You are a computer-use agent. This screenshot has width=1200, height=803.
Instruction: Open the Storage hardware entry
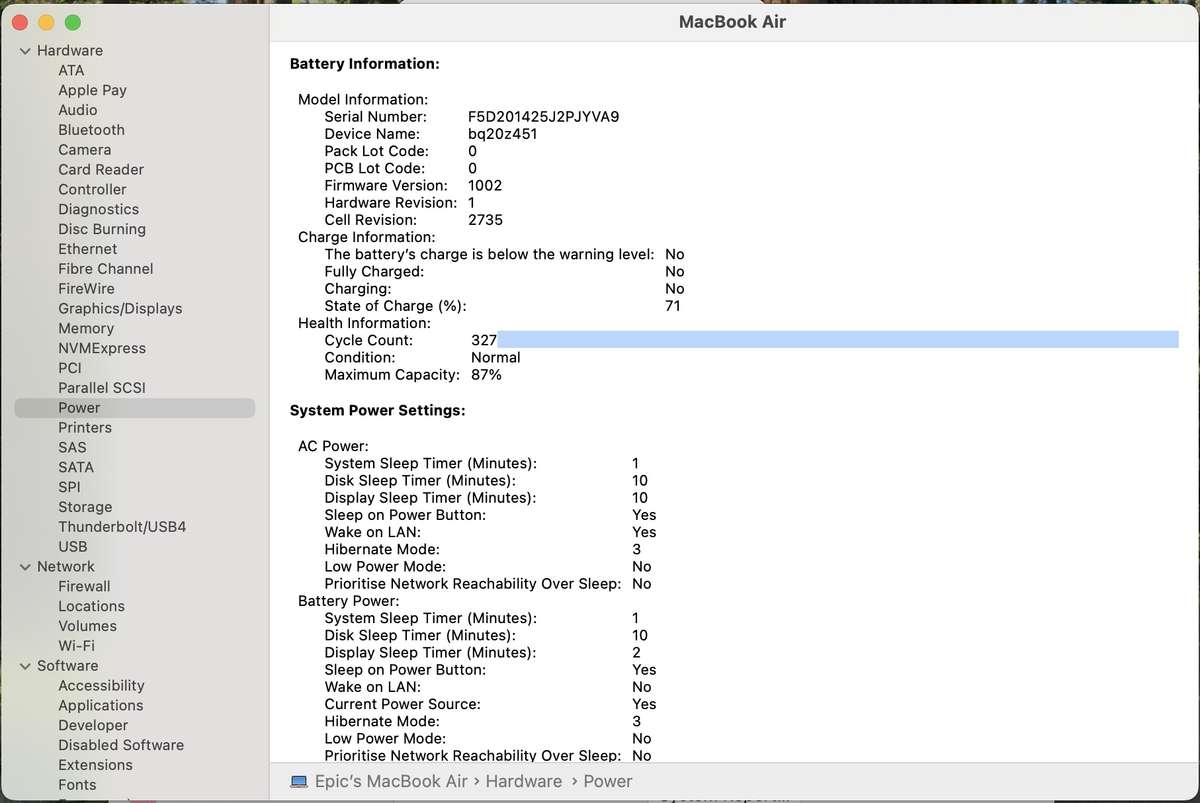(x=85, y=507)
